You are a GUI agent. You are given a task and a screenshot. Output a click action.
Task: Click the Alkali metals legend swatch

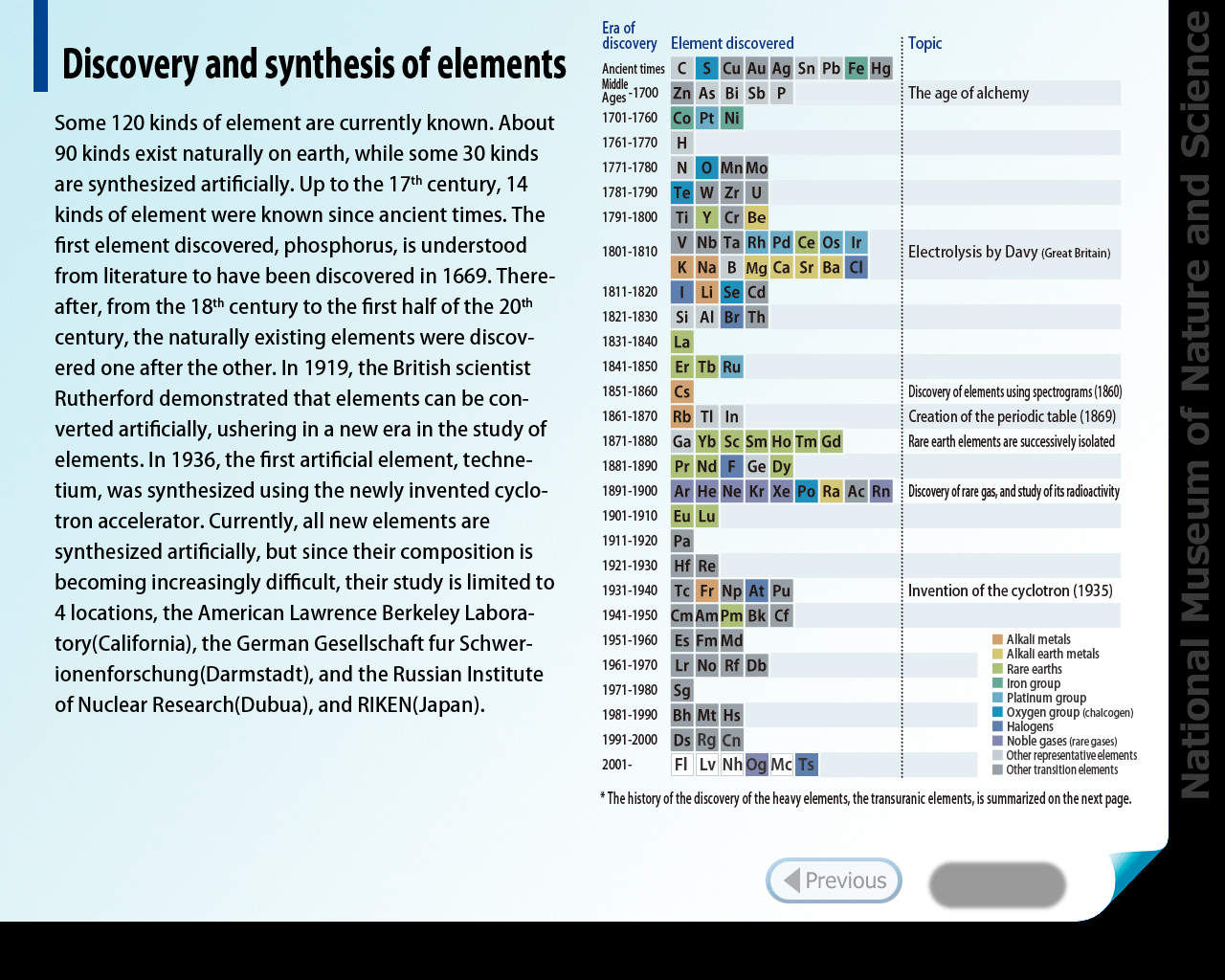coord(998,639)
